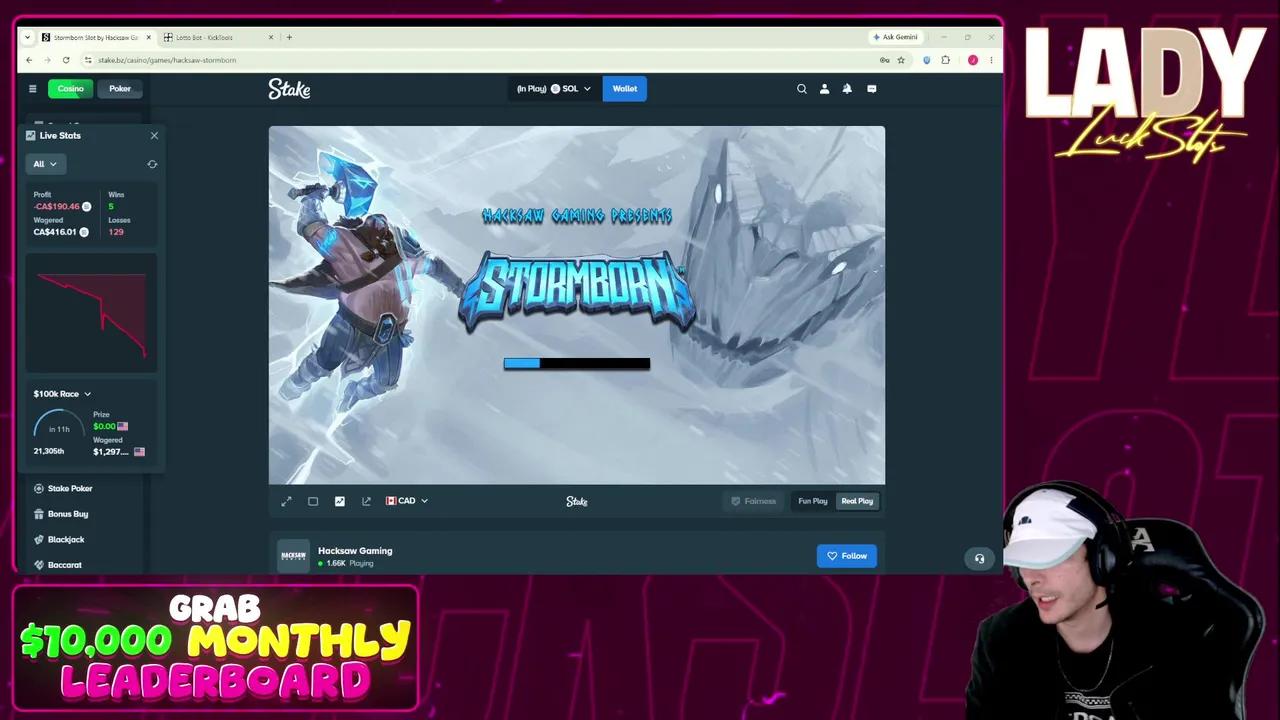Viewport: 1280px width, 720px height.
Task: Open the user profile icon
Action: point(824,89)
